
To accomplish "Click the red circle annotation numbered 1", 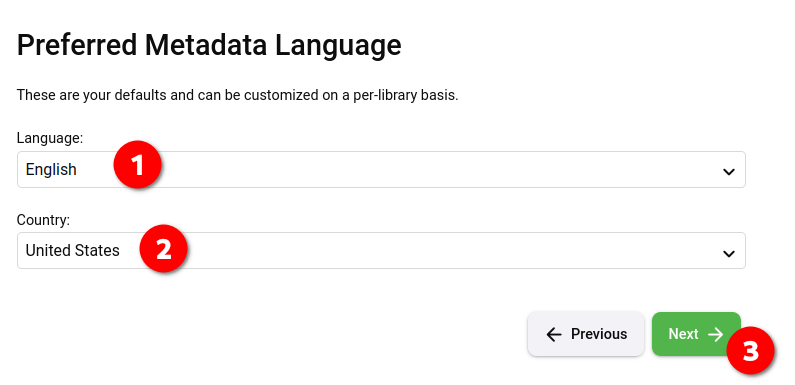I will [137, 165].
